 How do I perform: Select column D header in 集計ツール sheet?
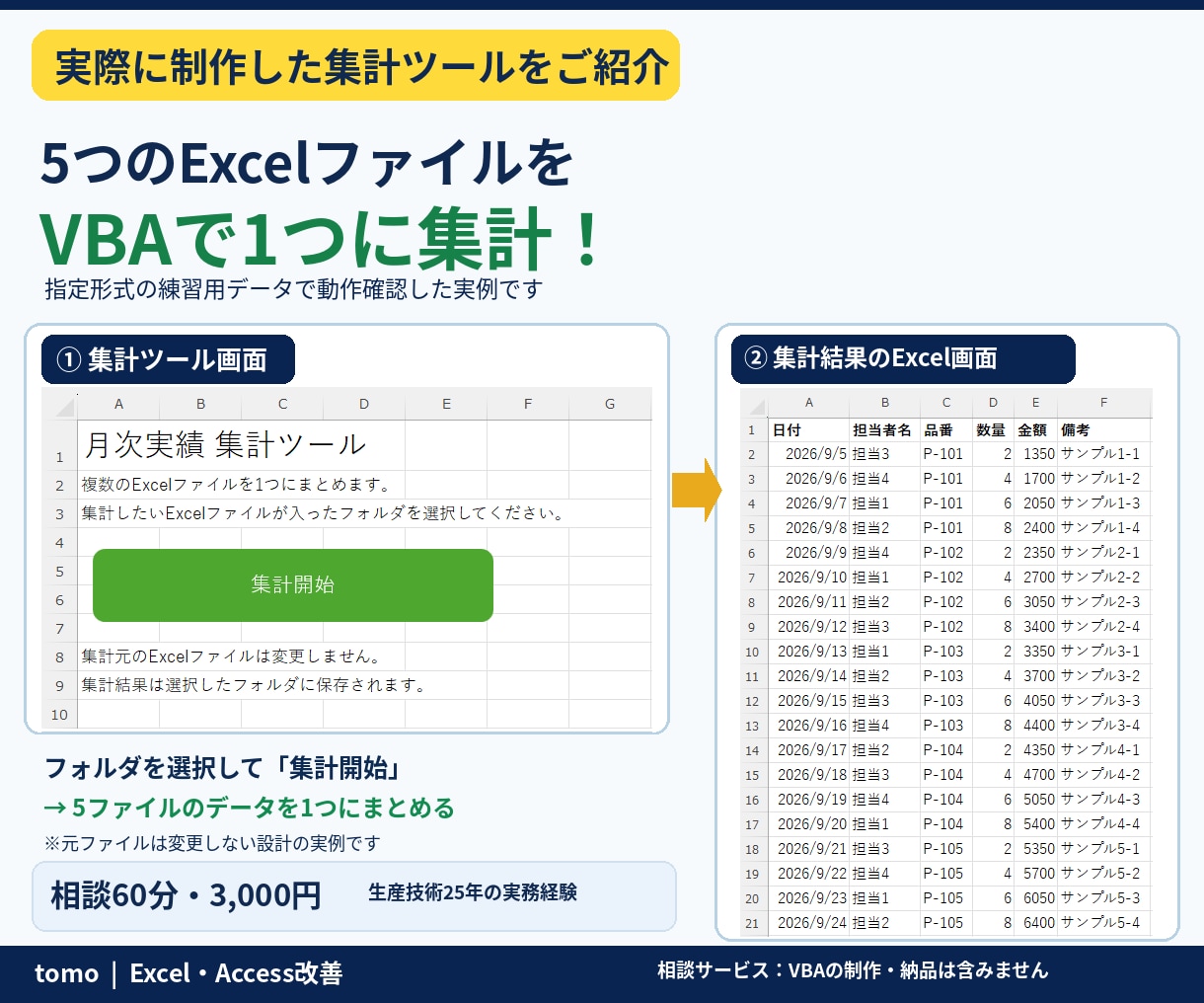pyautogui.click(x=364, y=404)
